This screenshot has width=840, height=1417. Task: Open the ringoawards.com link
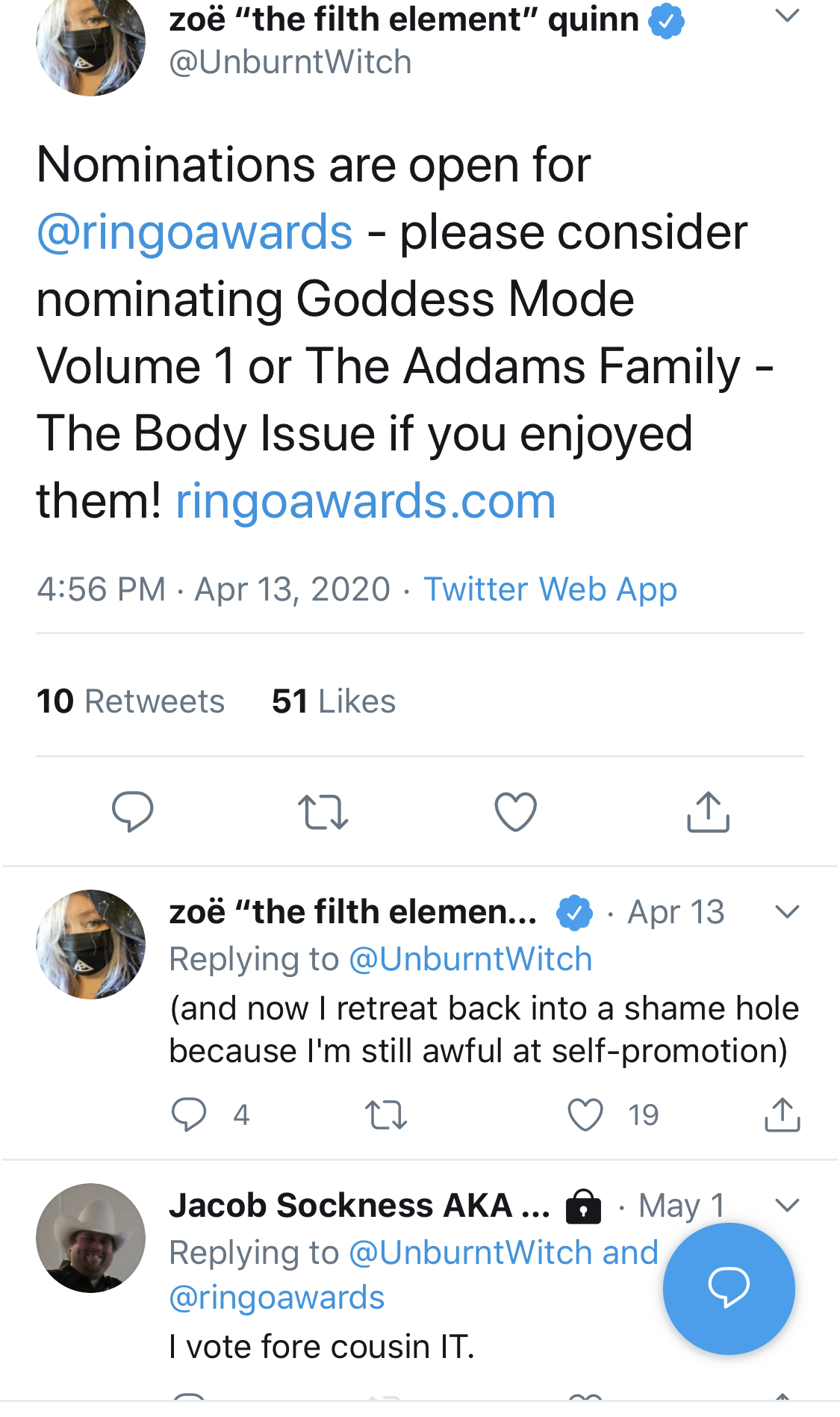[366, 500]
